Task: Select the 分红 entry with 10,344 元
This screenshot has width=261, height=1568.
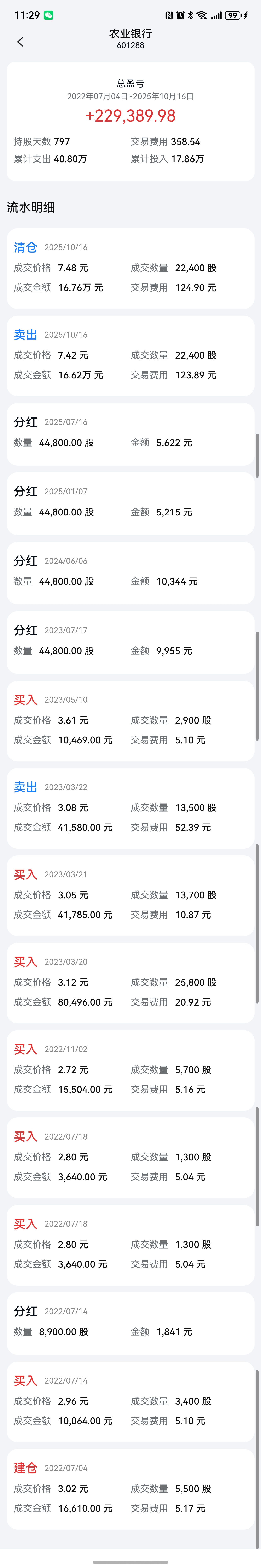Action: coord(130,573)
